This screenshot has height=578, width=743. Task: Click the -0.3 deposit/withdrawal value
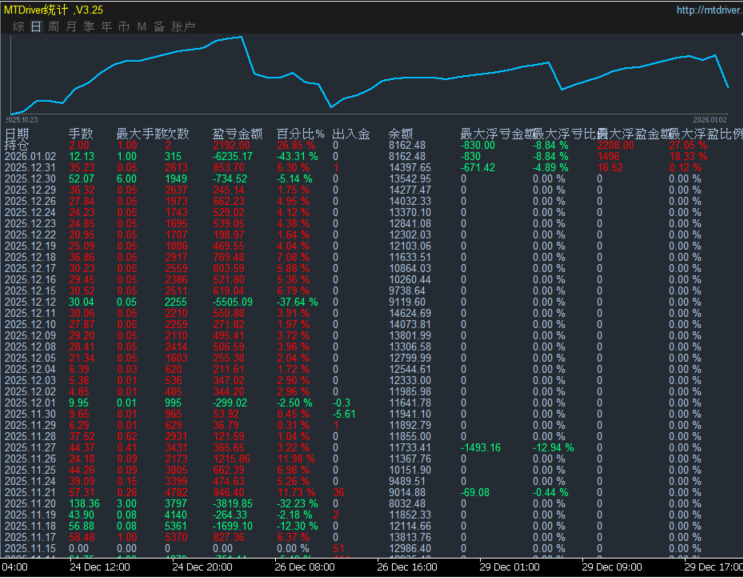pyautogui.click(x=341, y=403)
